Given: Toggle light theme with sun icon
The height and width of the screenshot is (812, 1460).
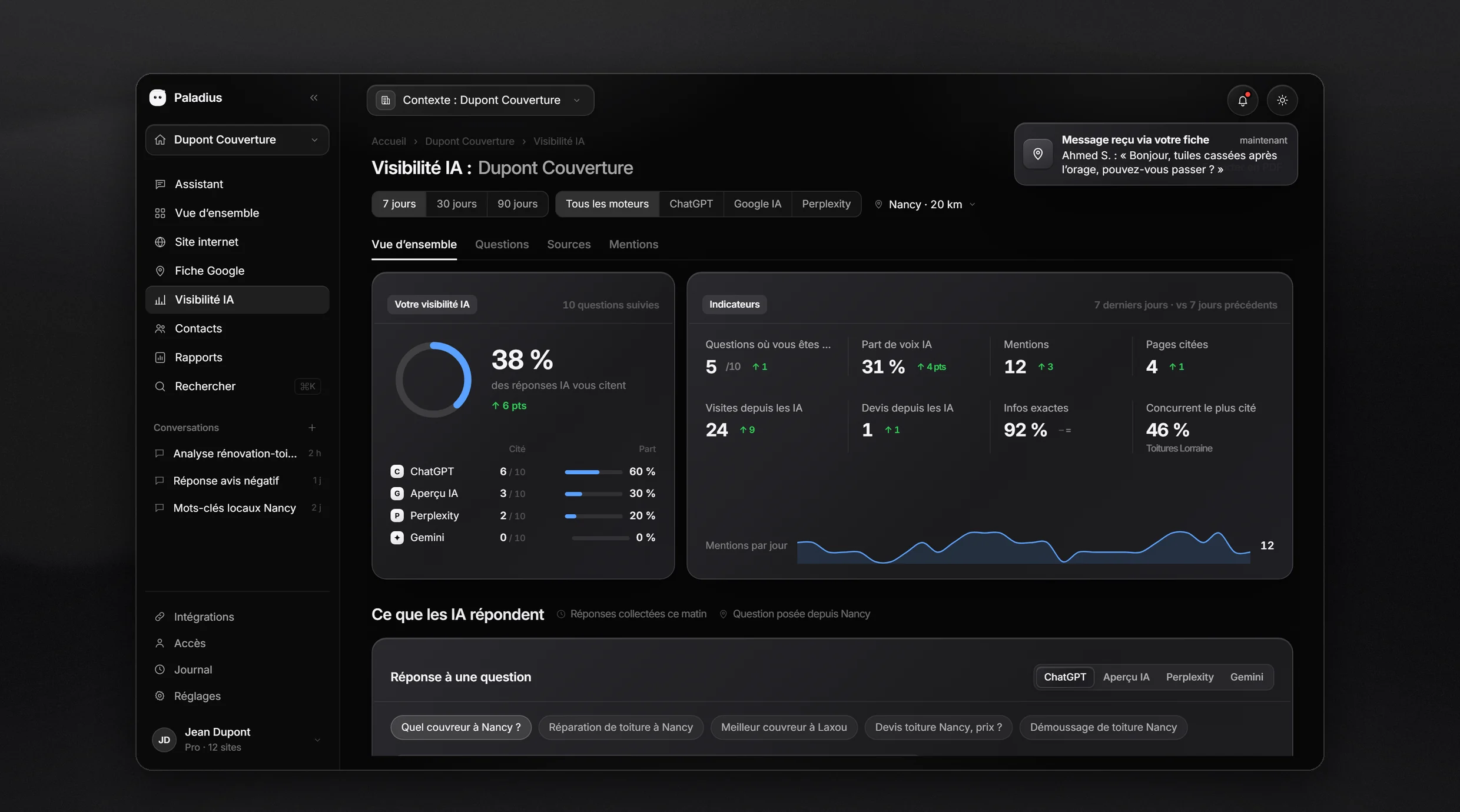Looking at the screenshot, I should pos(1282,100).
